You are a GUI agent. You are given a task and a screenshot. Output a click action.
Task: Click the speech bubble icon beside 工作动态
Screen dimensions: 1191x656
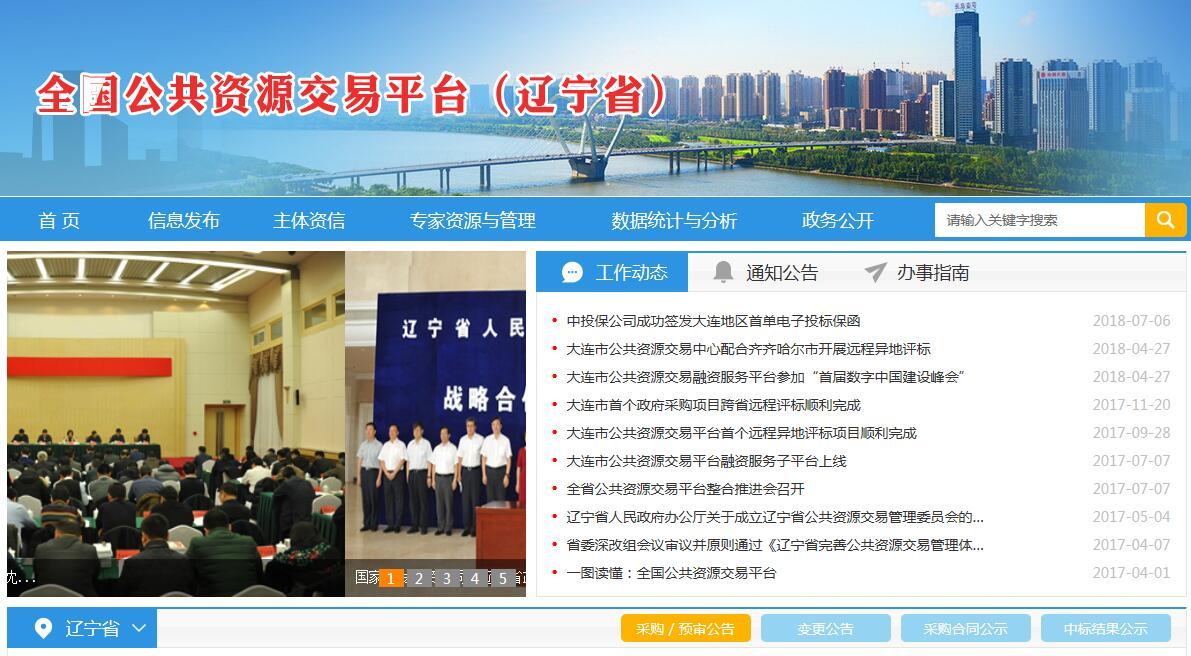[x=573, y=272]
